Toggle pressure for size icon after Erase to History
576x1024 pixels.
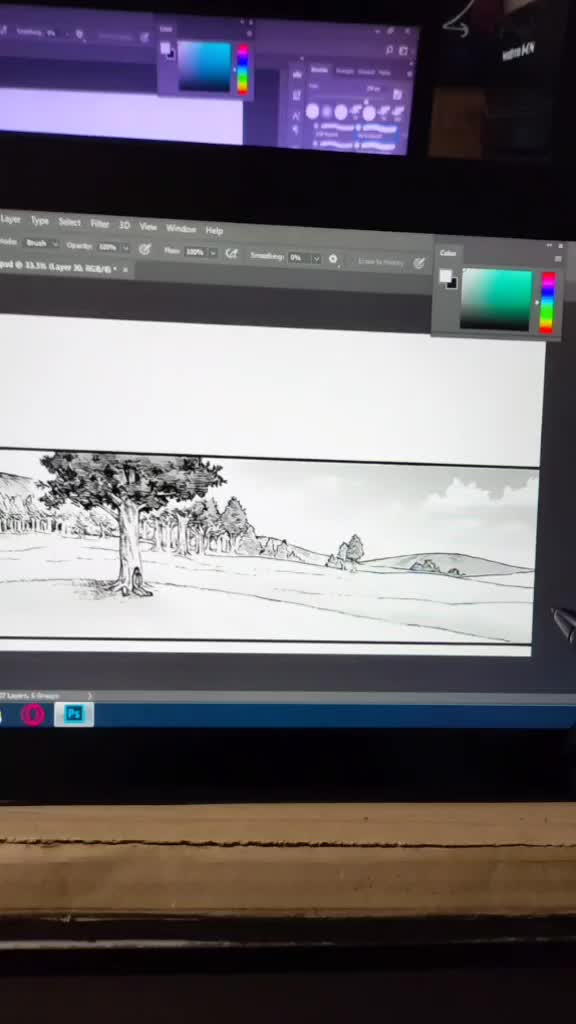point(419,263)
